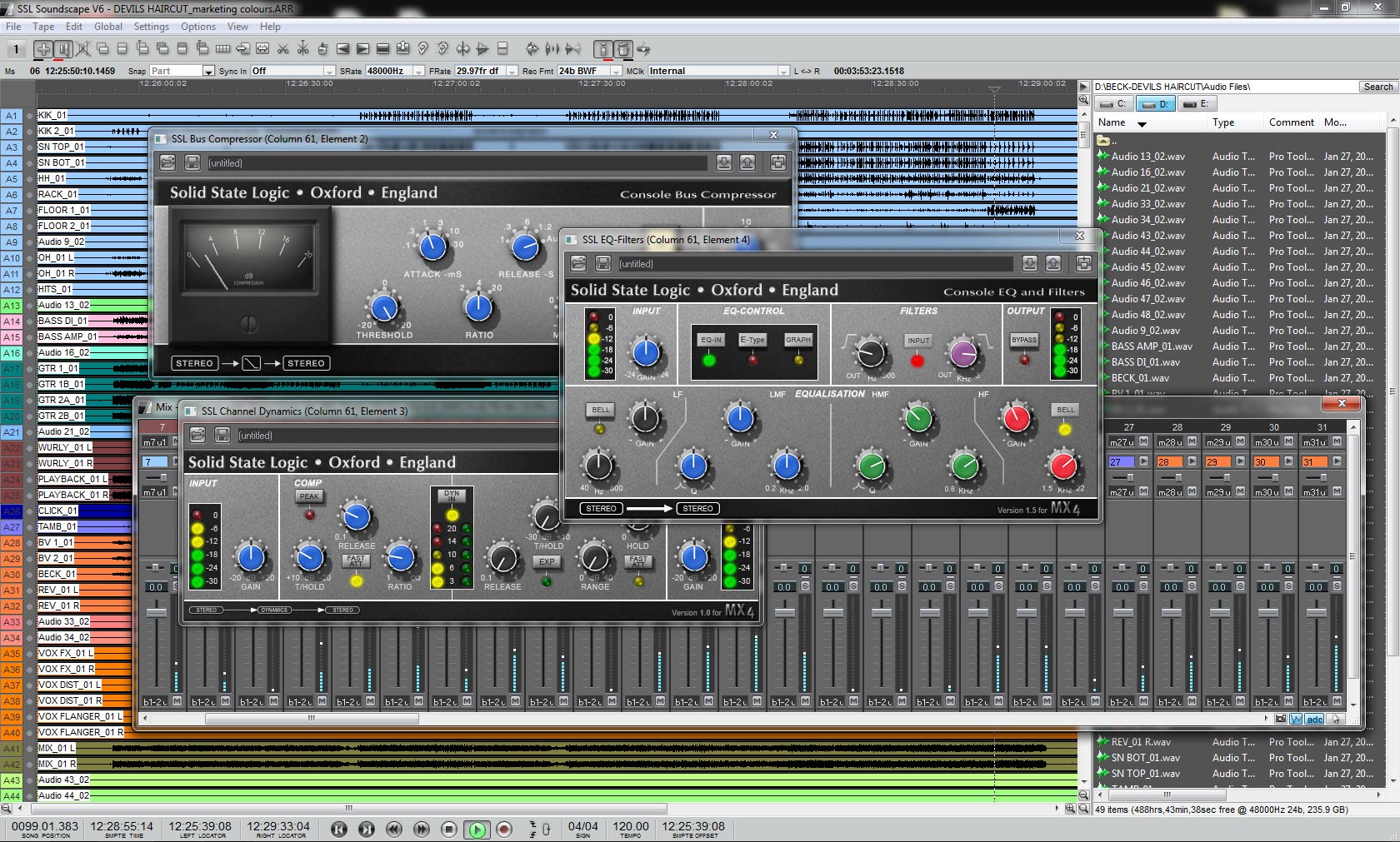Toggle PEAK button in Channel Dynamics compressor
Screen dimensions: 1400x842
click(x=309, y=496)
